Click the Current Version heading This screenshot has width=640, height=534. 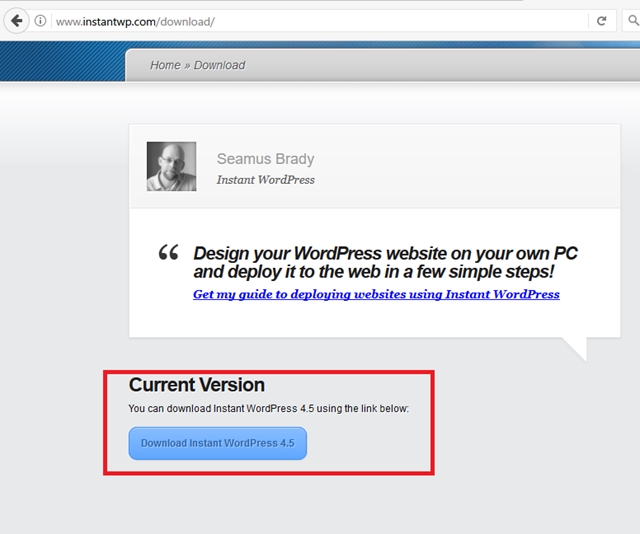197,385
